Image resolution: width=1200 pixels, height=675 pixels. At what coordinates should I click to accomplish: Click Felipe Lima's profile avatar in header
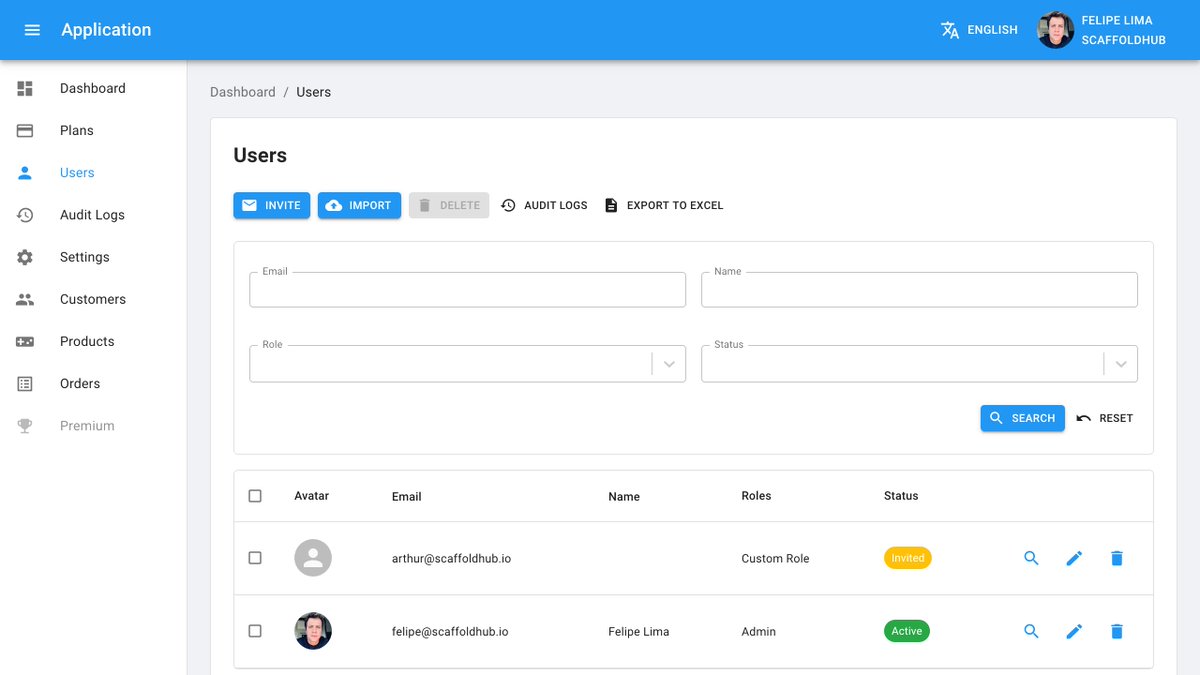1056,30
